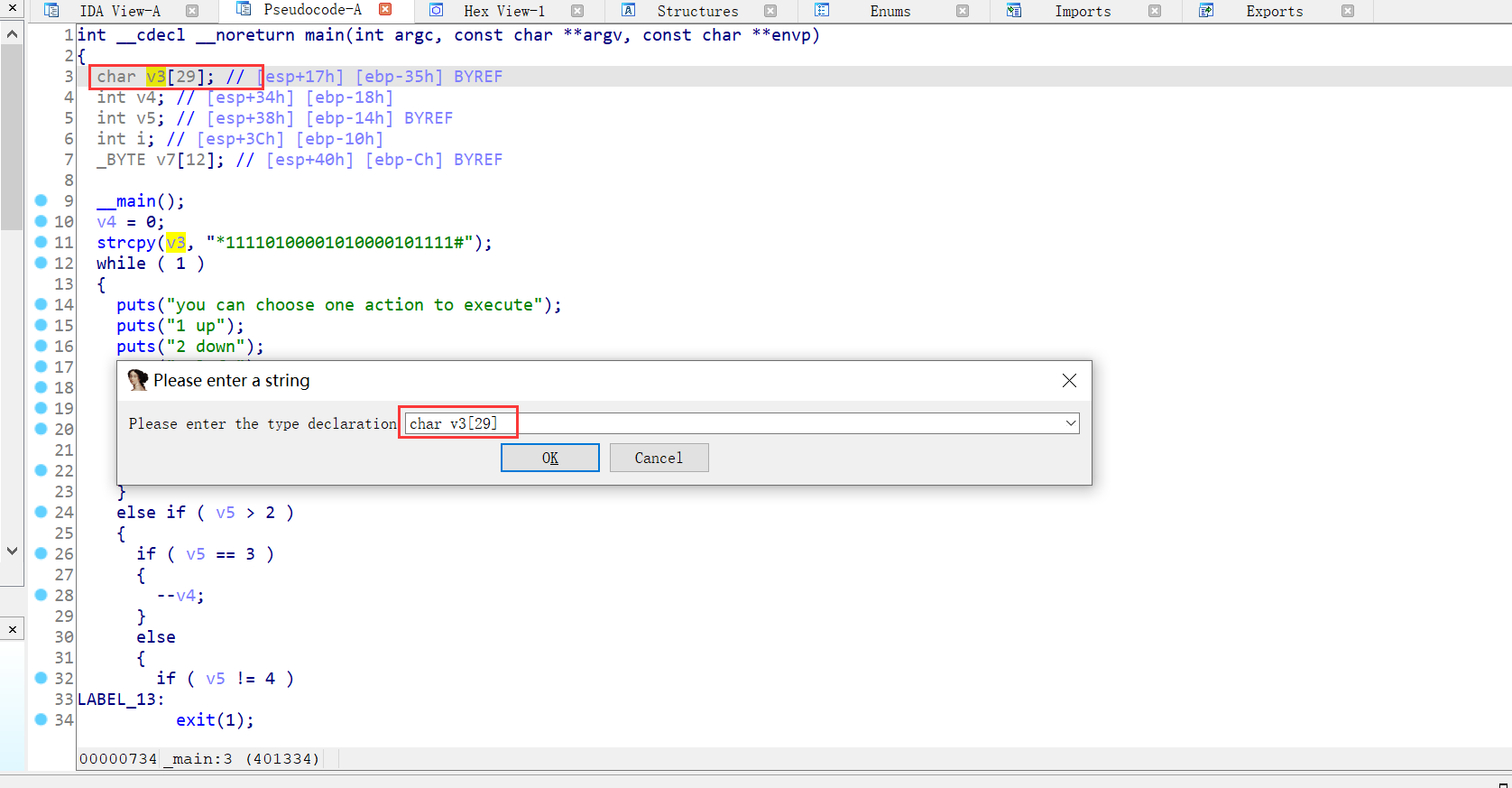The height and width of the screenshot is (788, 1512).
Task: Click the exit(1) call on line 34
Action: point(215,720)
